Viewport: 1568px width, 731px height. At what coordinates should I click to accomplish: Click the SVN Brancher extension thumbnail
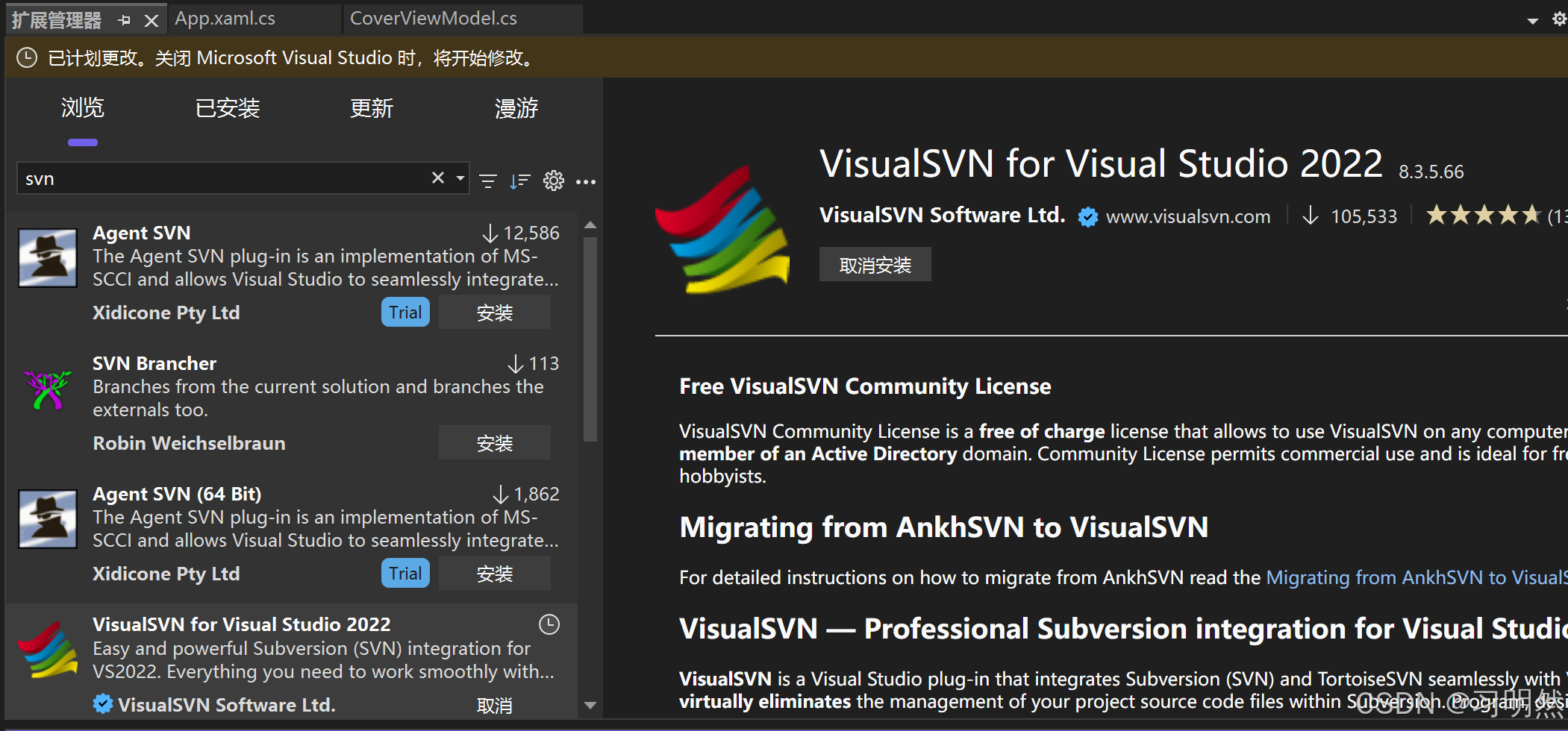point(47,389)
